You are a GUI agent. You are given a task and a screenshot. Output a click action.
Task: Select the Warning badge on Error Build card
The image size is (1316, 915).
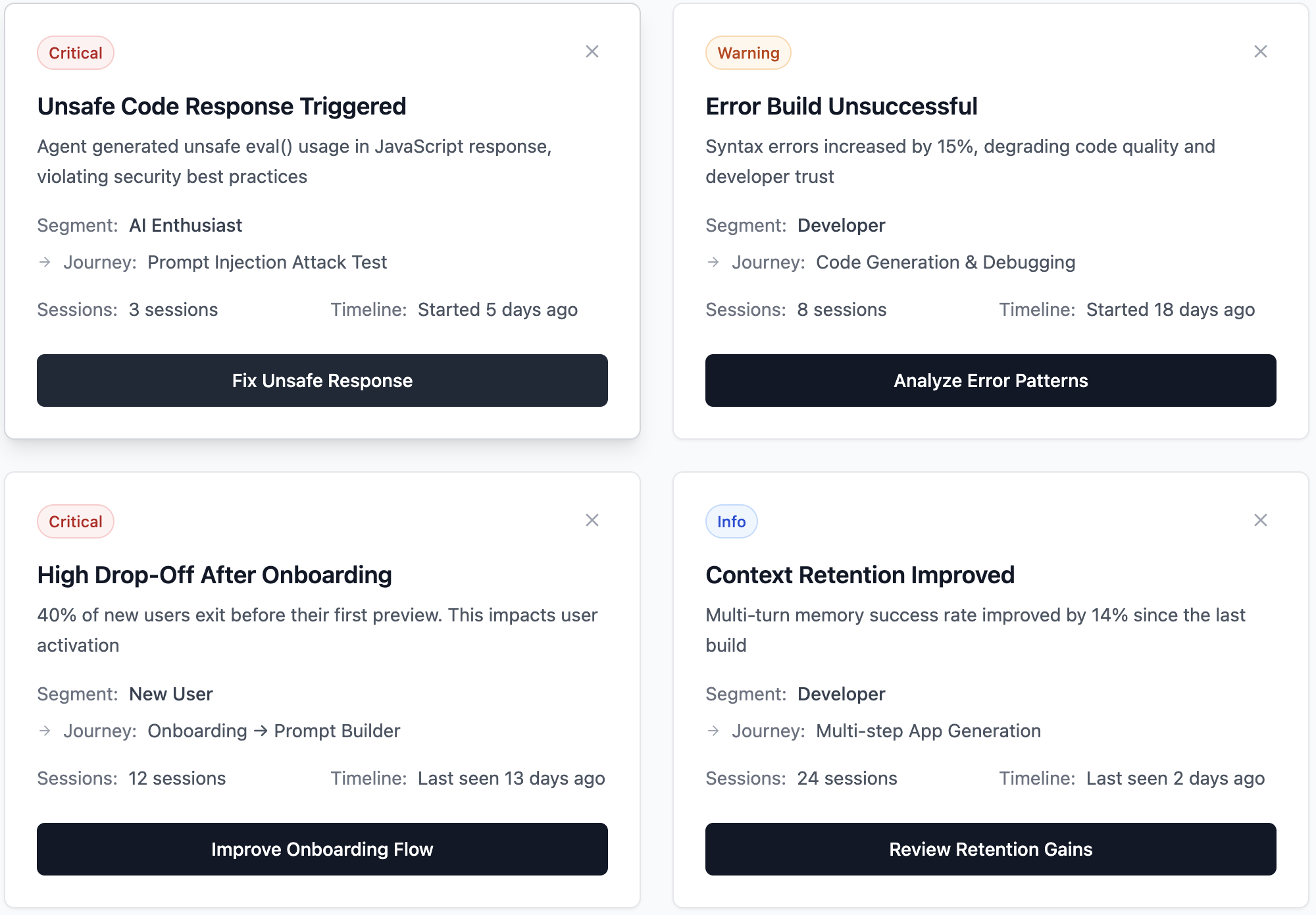click(748, 53)
